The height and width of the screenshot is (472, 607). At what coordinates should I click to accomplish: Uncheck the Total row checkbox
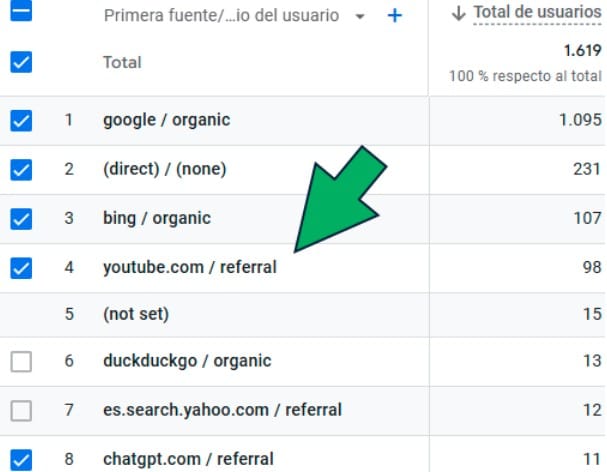21,62
